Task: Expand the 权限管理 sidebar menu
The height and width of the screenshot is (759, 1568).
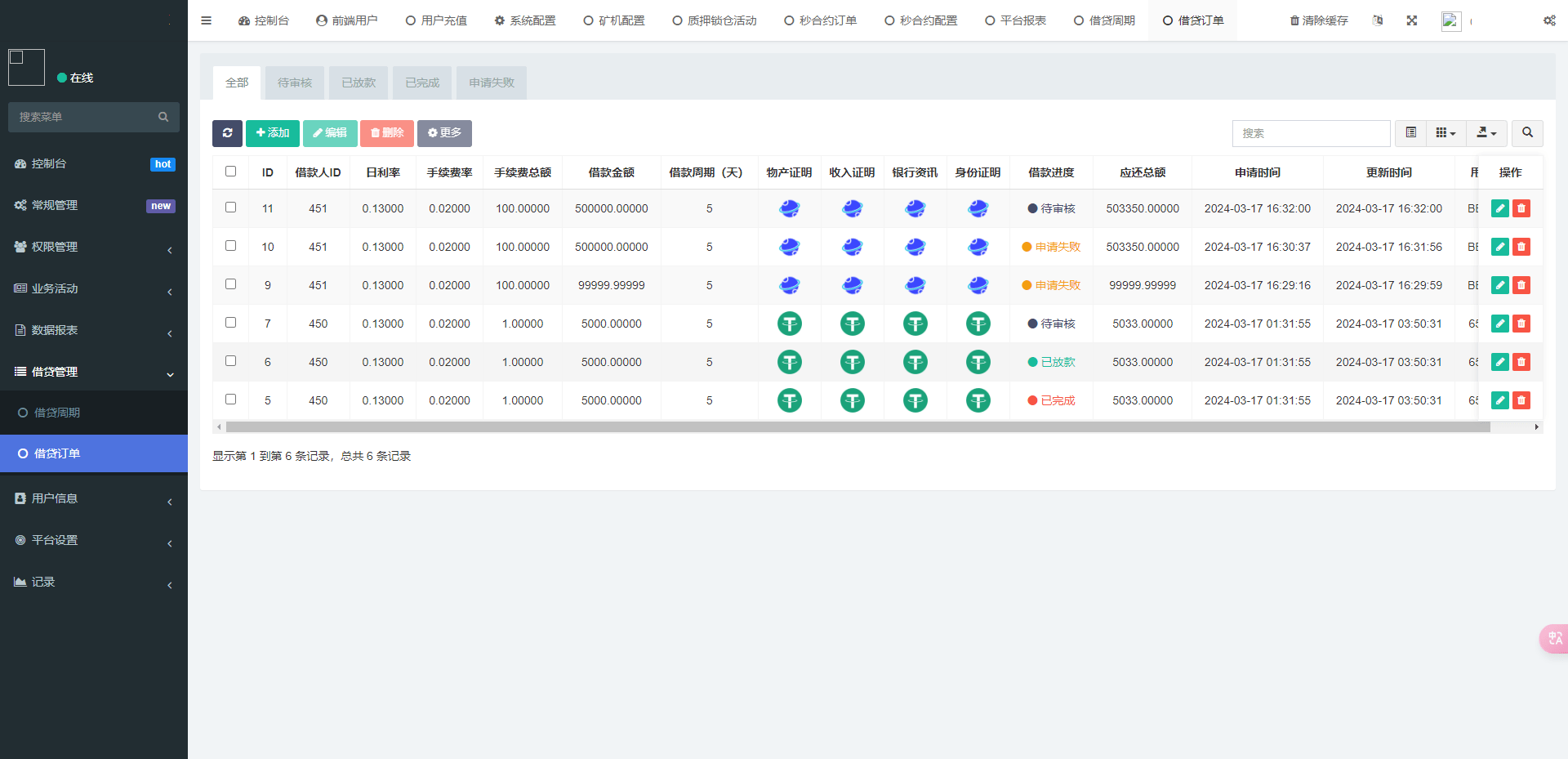Action: [94, 247]
